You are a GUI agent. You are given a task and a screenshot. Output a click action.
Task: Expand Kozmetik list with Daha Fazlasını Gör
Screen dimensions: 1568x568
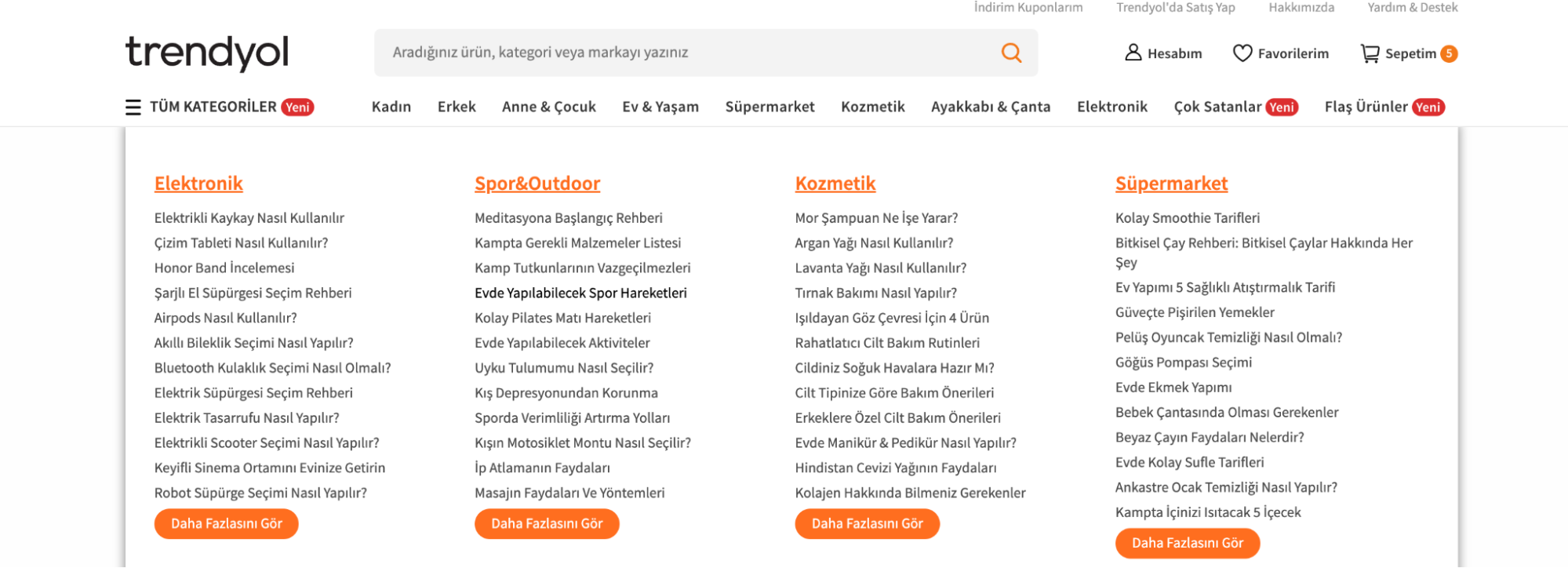[x=867, y=523]
